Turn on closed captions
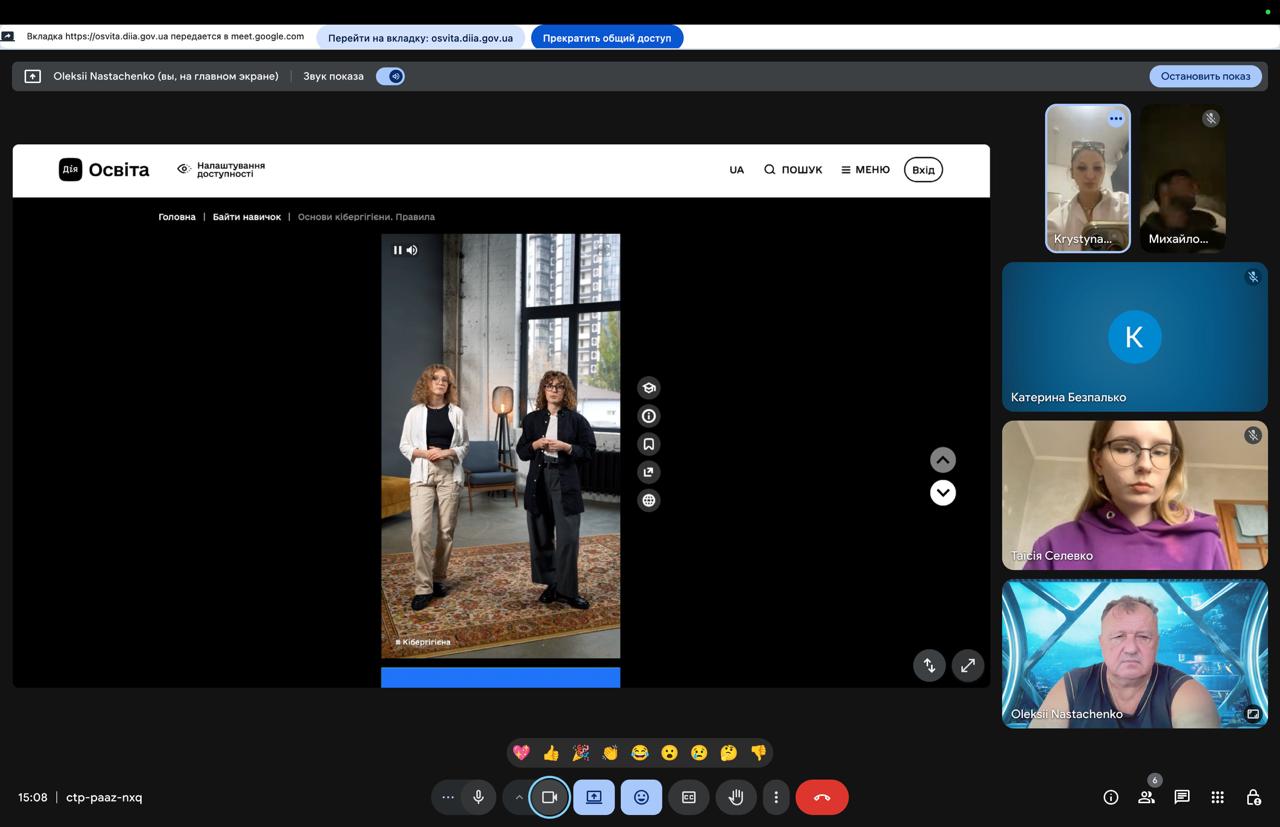Image resolution: width=1280 pixels, height=827 pixels. (x=688, y=797)
